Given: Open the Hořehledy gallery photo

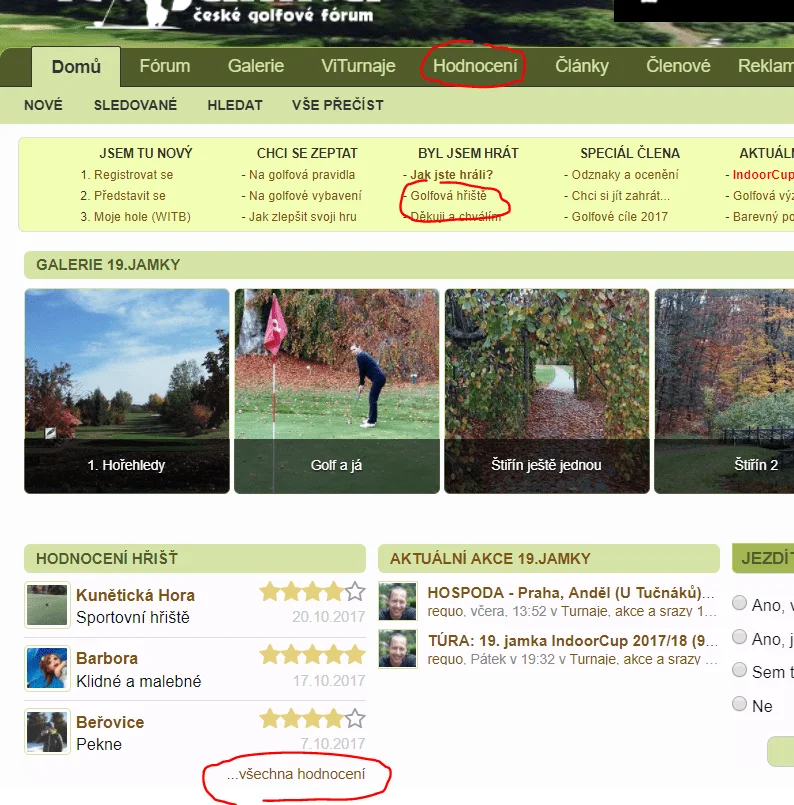Looking at the screenshot, I should point(127,391).
